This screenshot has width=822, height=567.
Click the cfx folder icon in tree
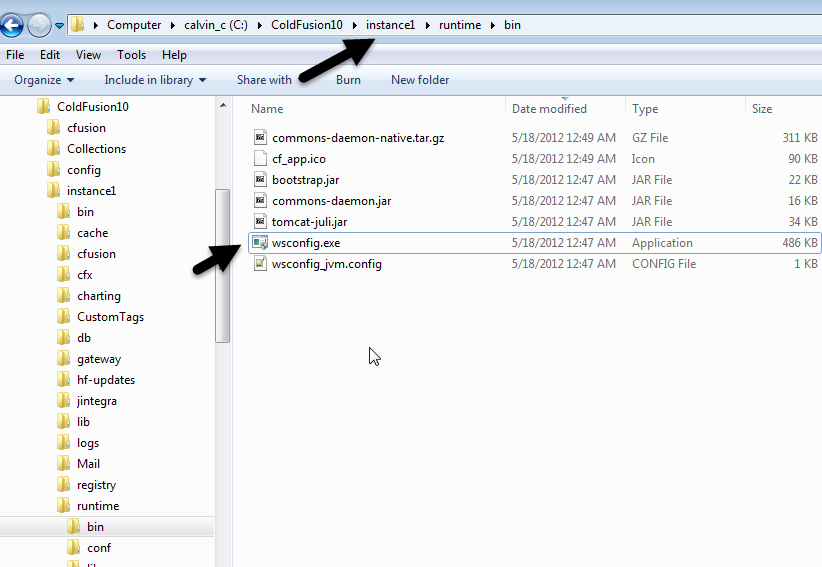(63, 274)
